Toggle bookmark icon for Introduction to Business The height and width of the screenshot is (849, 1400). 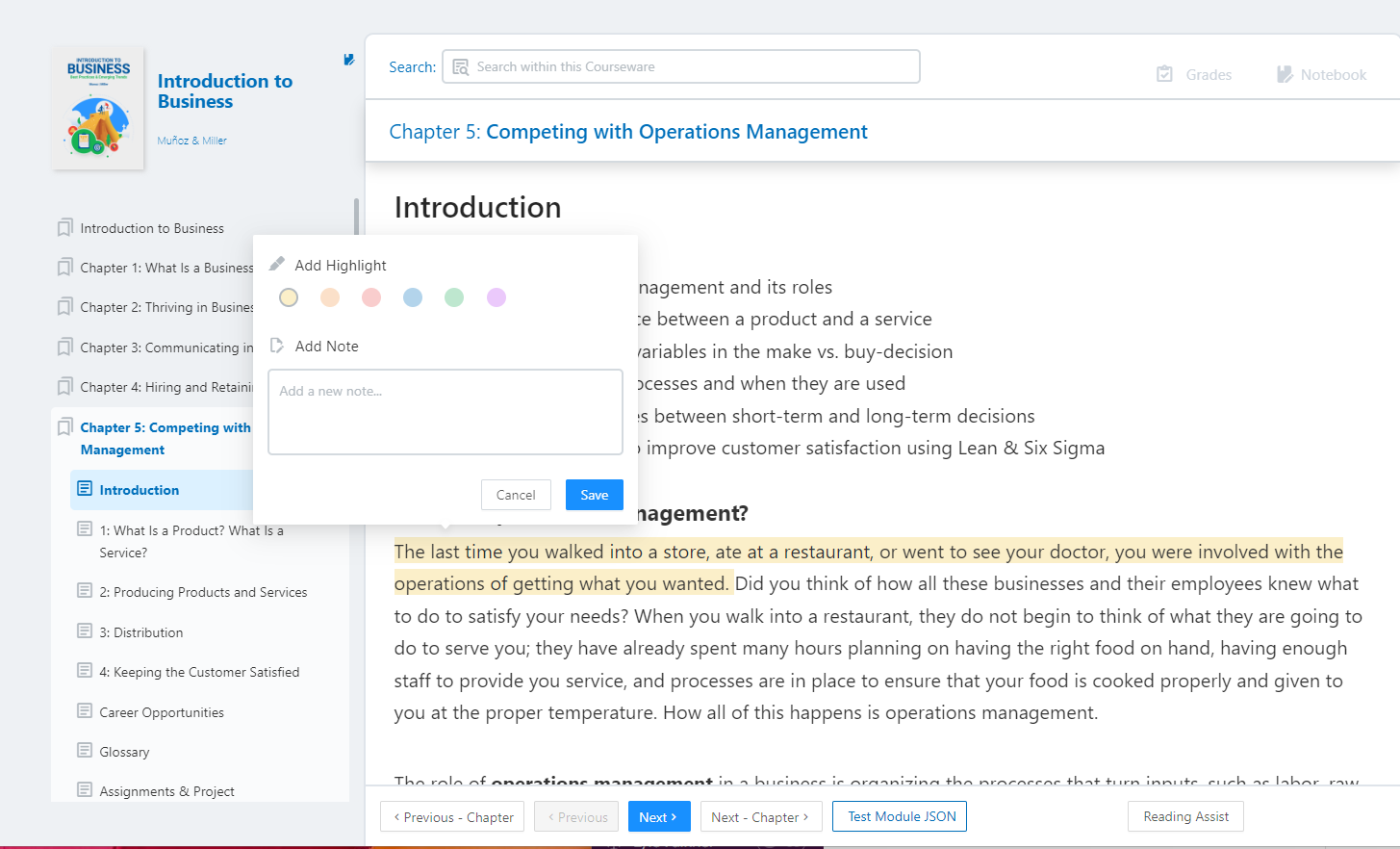(x=64, y=228)
